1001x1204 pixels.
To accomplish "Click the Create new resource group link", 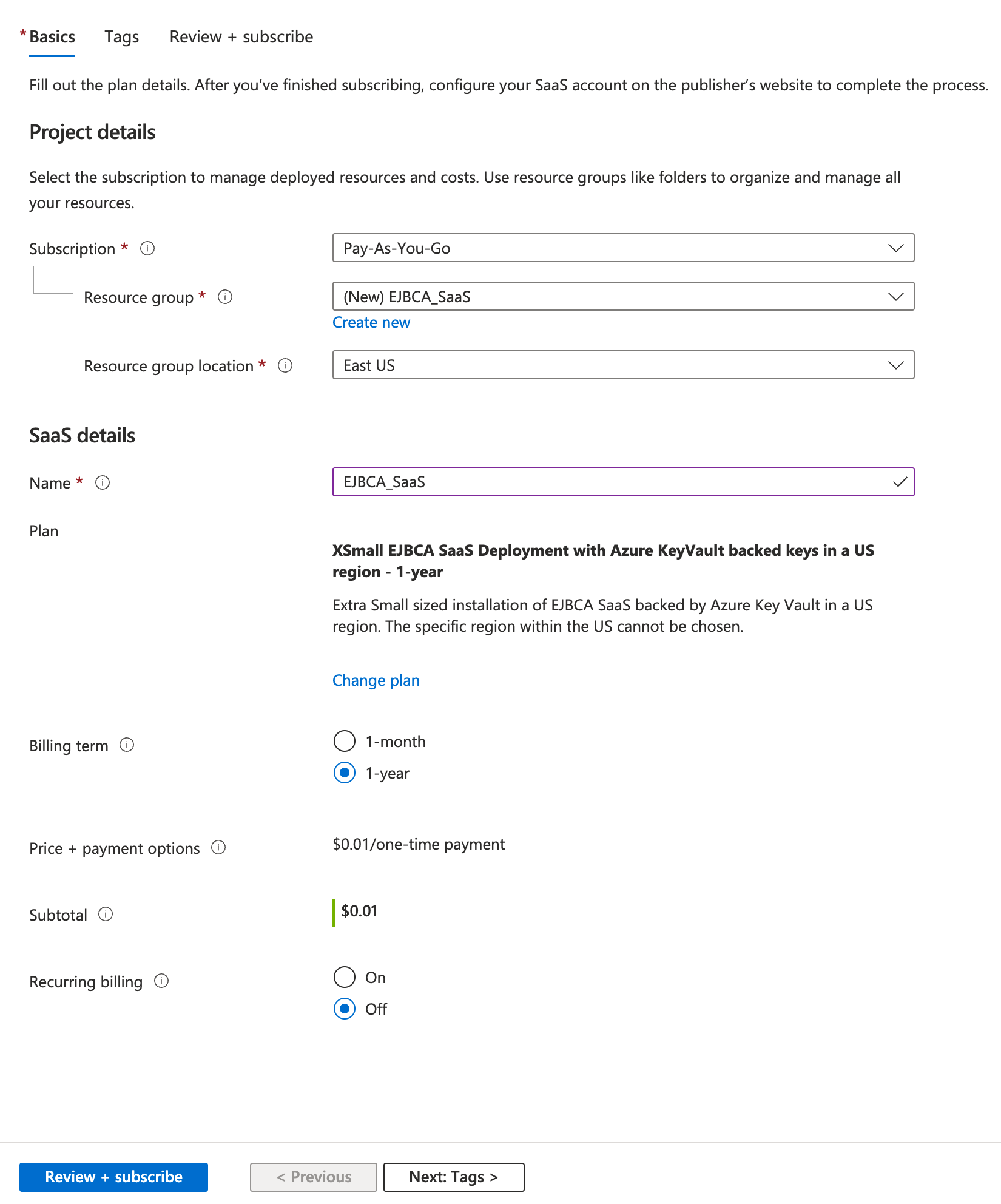I will (x=371, y=322).
